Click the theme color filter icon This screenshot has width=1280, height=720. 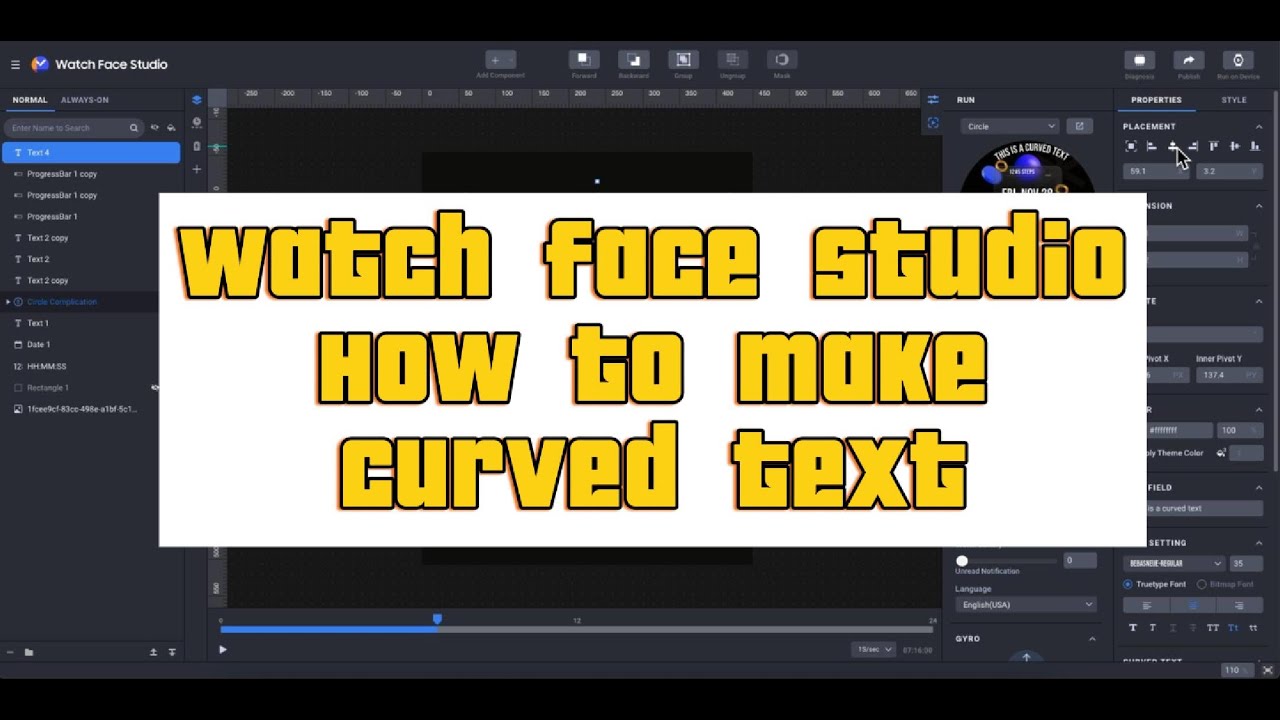(171, 128)
